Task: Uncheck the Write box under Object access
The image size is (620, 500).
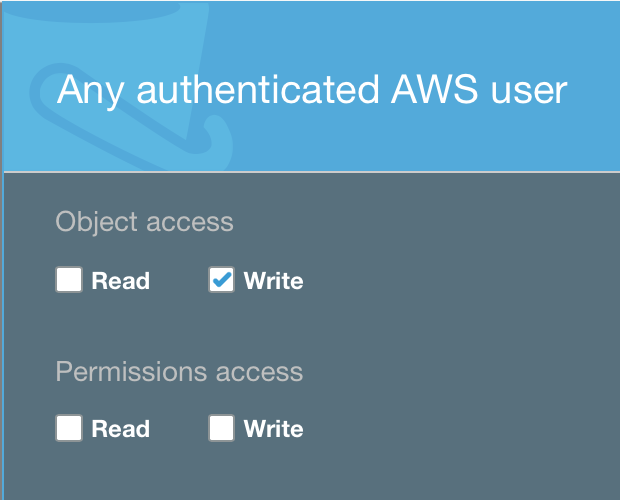Action: coord(221,280)
